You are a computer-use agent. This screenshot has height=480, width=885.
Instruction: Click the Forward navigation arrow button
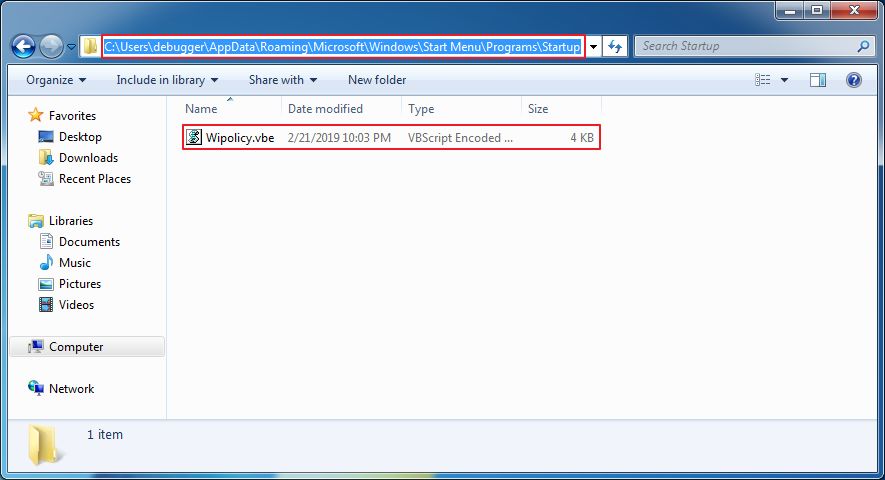pyautogui.click(x=51, y=47)
